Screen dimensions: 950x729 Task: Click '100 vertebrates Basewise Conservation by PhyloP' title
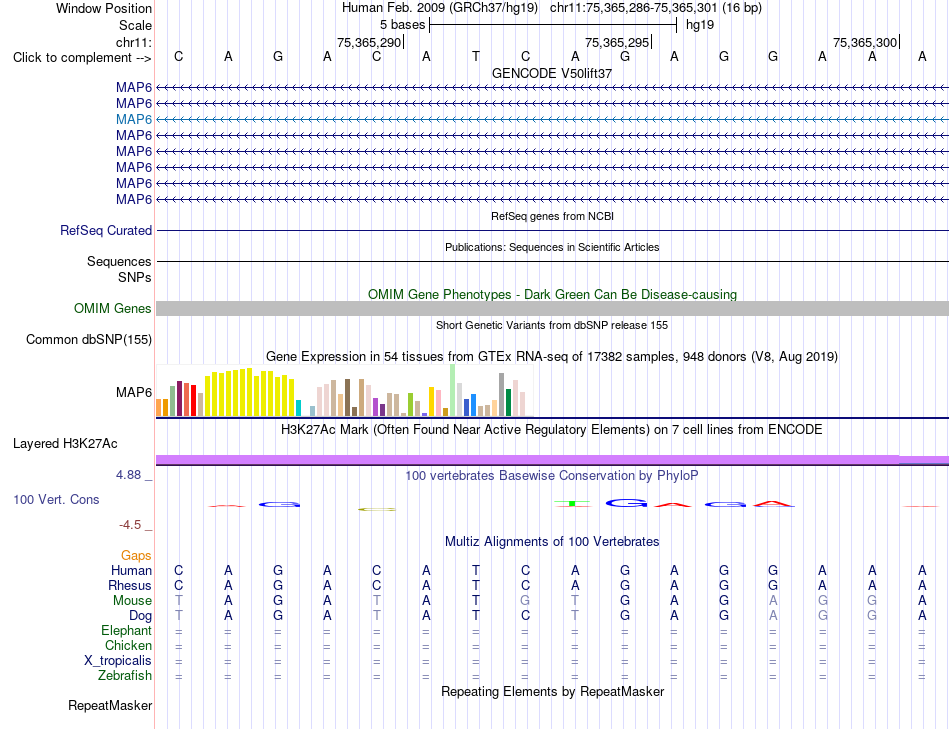(552, 476)
